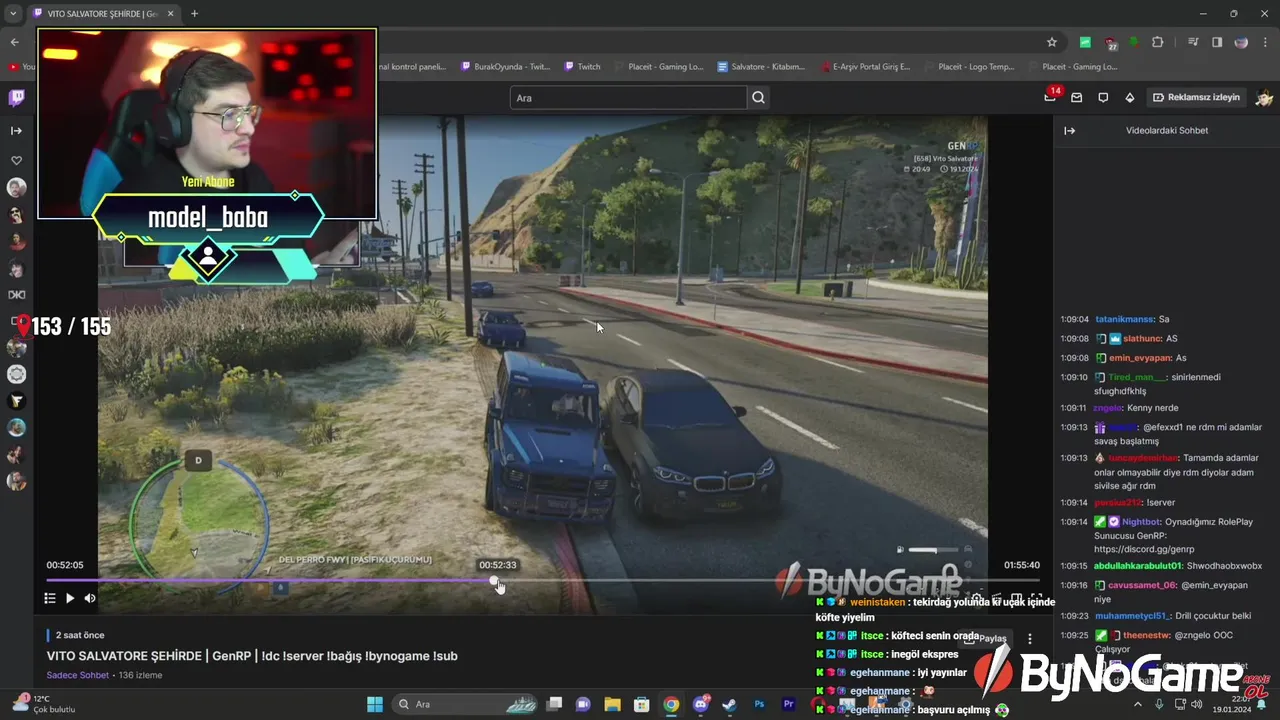Image resolution: width=1280 pixels, height=720 pixels.
Task: Open Twitch notifications with 14 badge
Action: tap(1050, 96)
